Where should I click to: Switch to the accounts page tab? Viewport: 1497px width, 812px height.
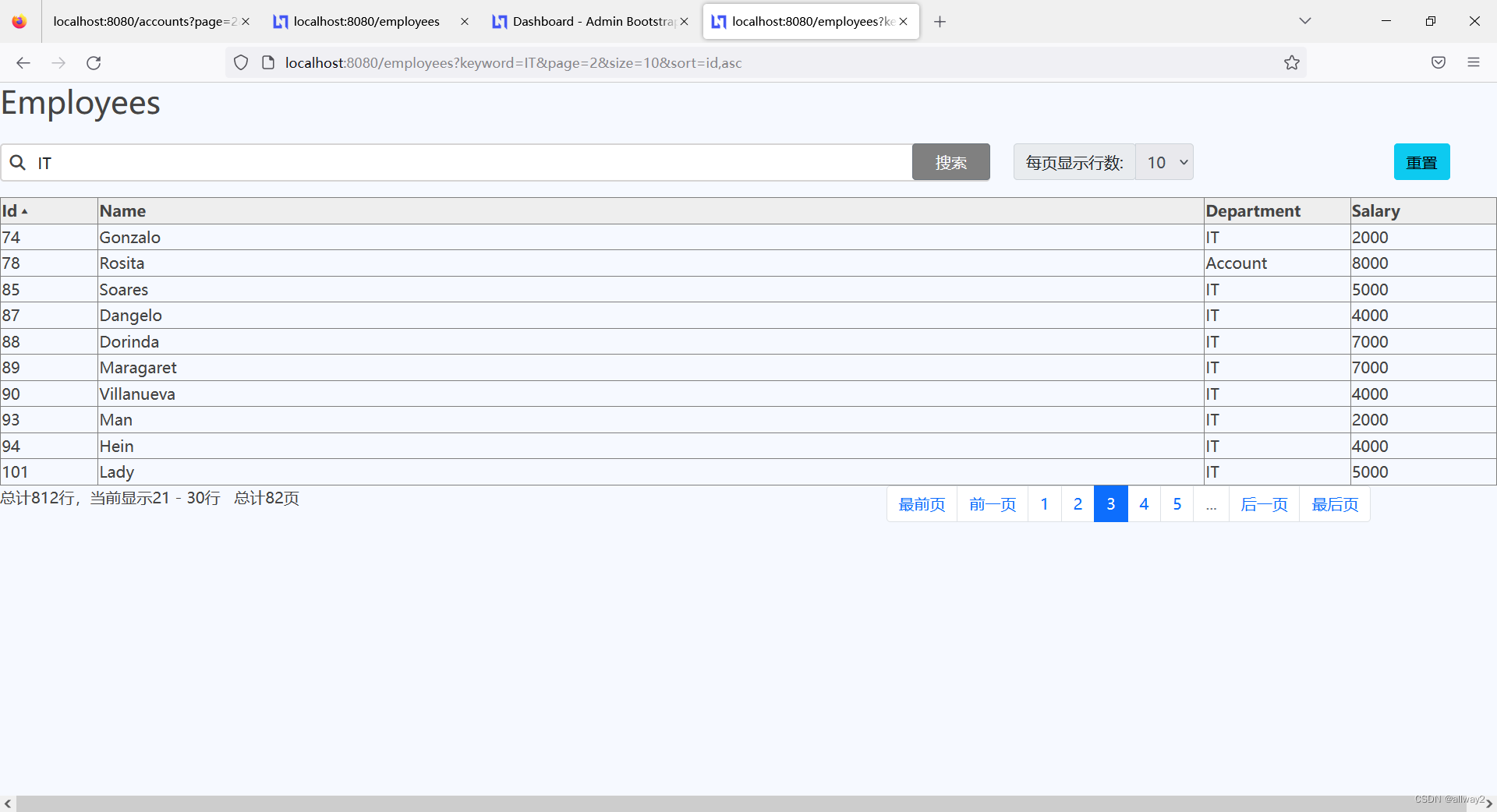pyautogui.click(x=144, y=22)
